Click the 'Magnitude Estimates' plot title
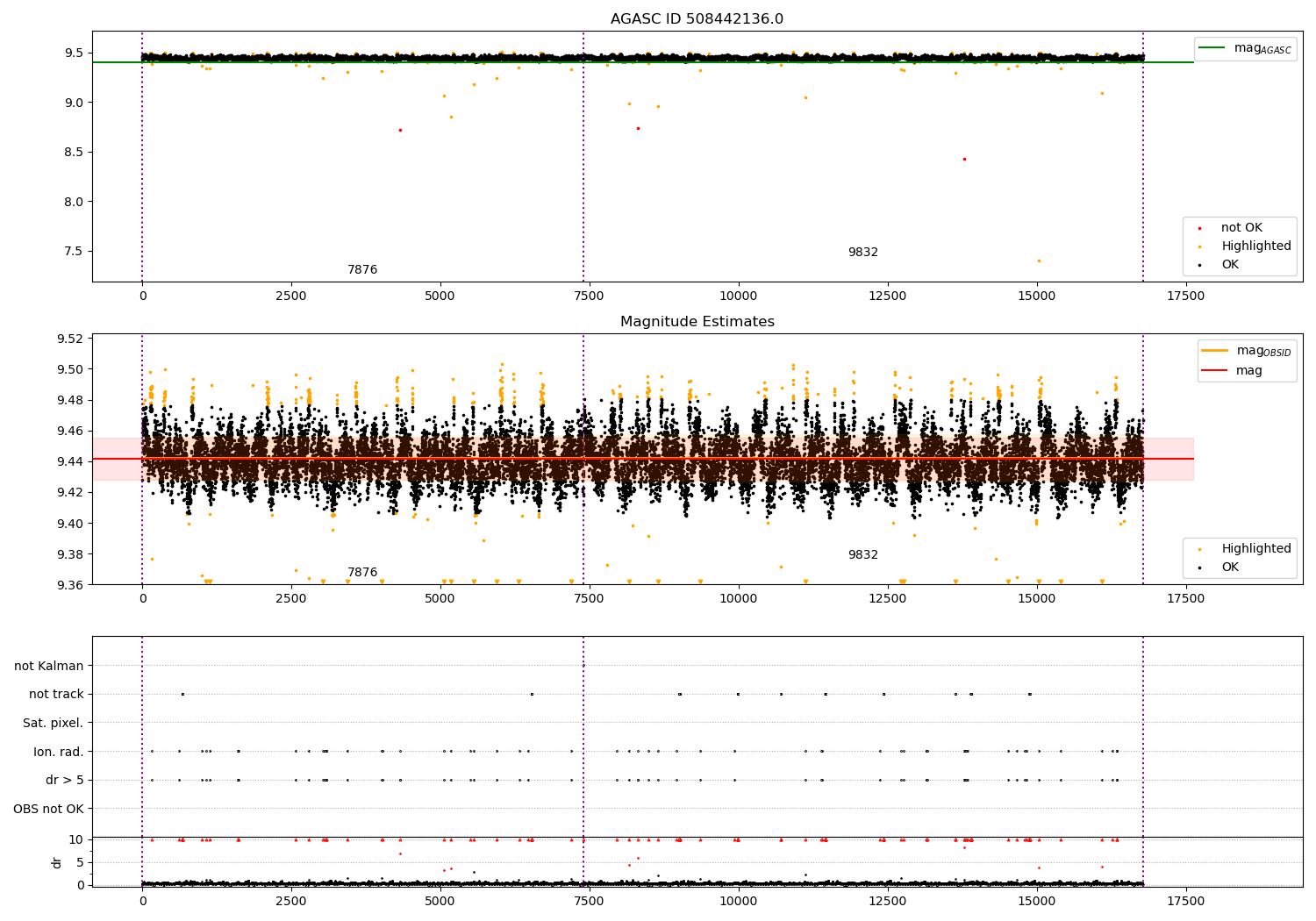1316x921 pixels. (697, 322)
